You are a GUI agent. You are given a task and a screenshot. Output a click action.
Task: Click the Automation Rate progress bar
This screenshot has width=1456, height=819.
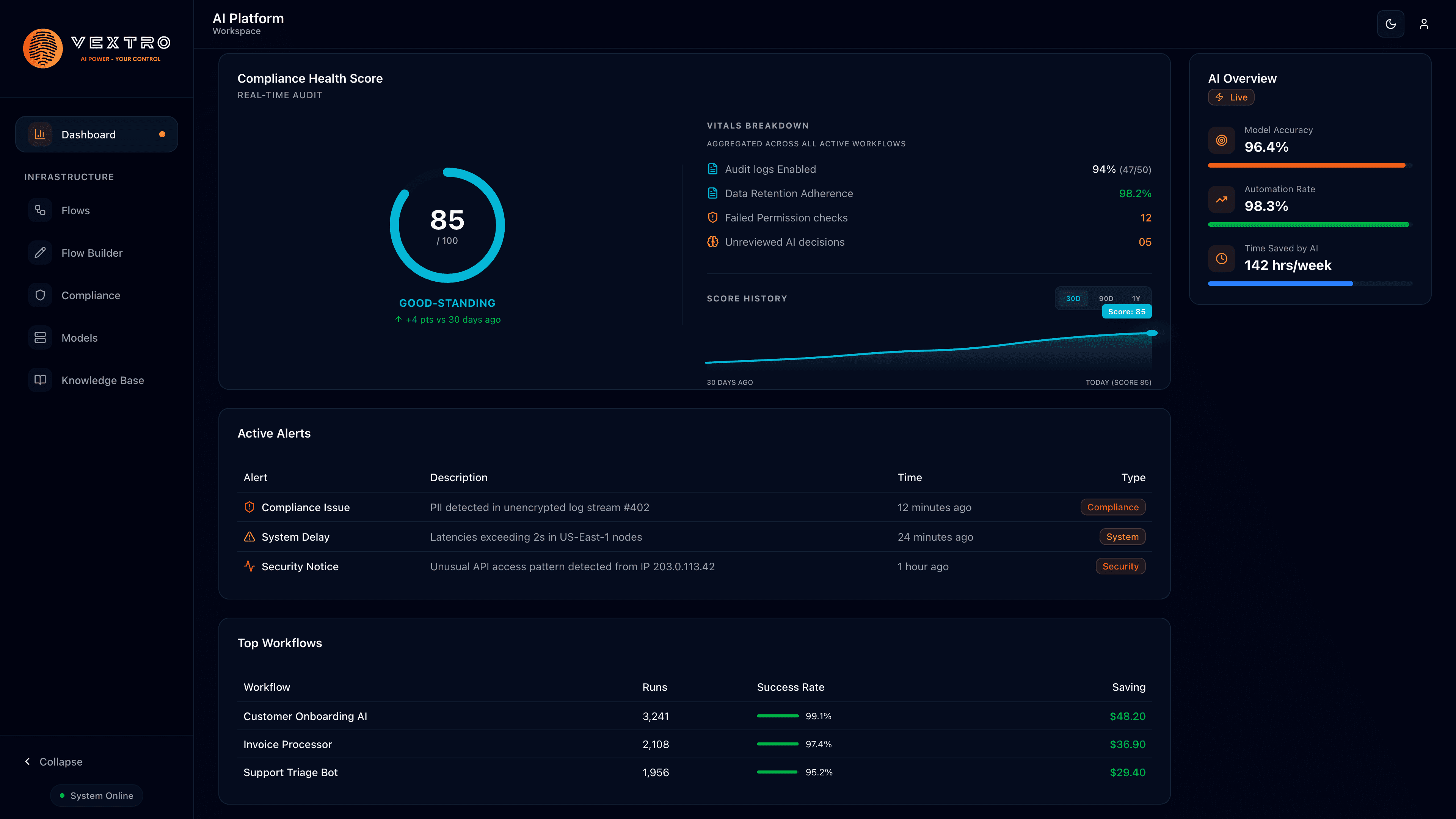coord(1309,224)
